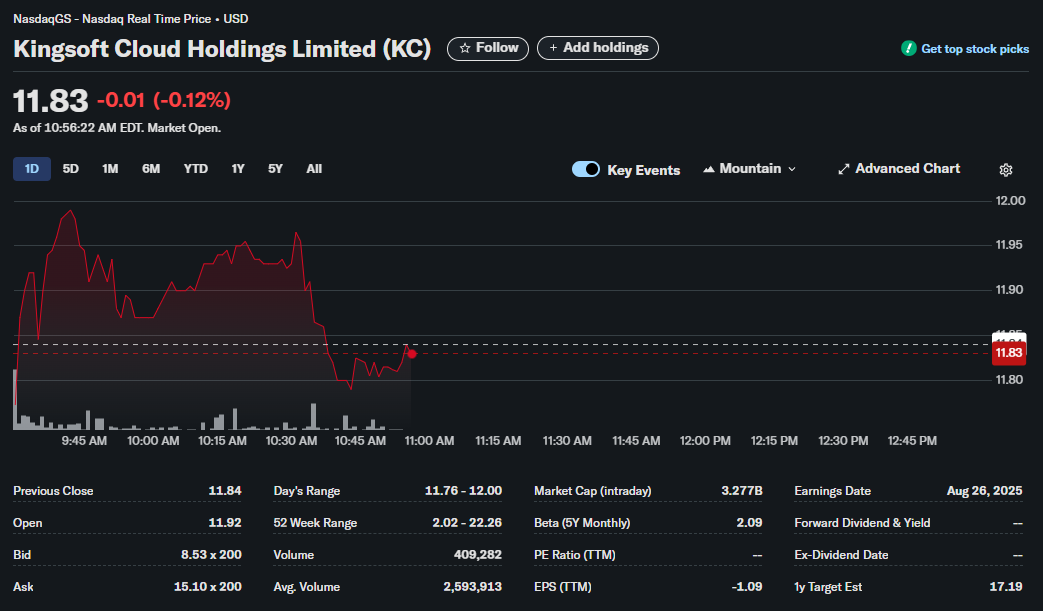This screenshot has width=1043, height=611.
Task: Click the red current price marker dot
Action: click(x=412, y=354)
